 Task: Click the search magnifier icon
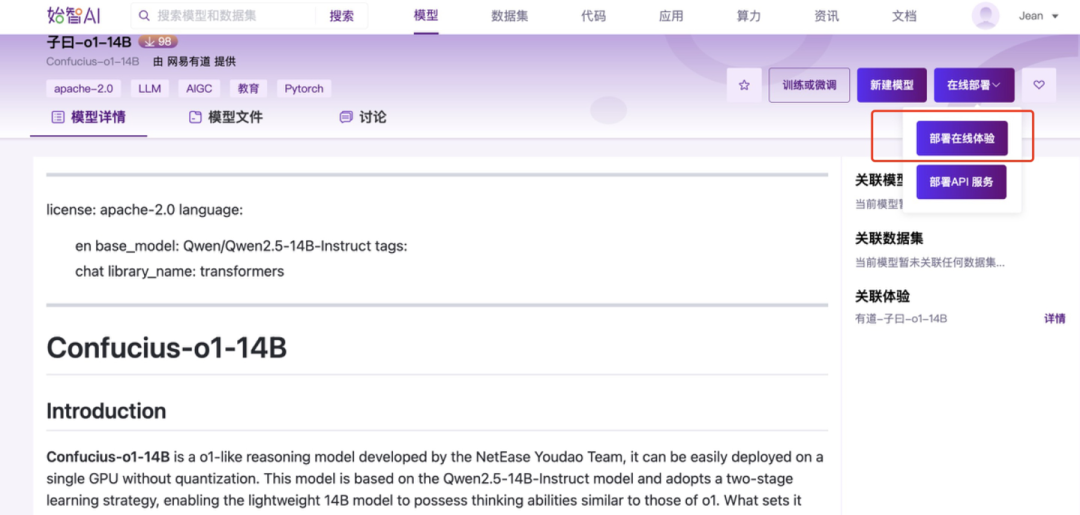pyautogui.click(x=144, y=15)
